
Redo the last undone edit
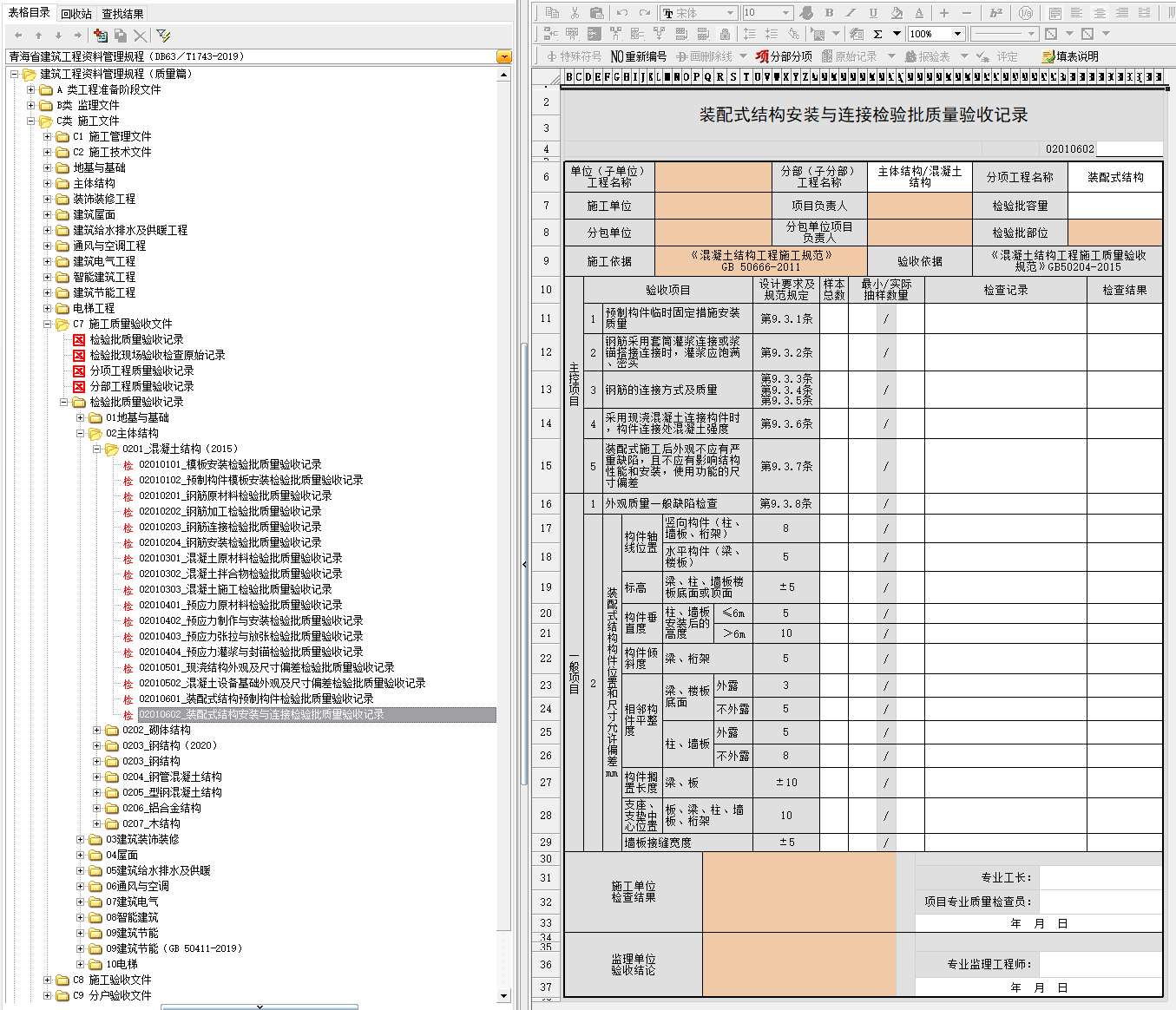point(644,13)
